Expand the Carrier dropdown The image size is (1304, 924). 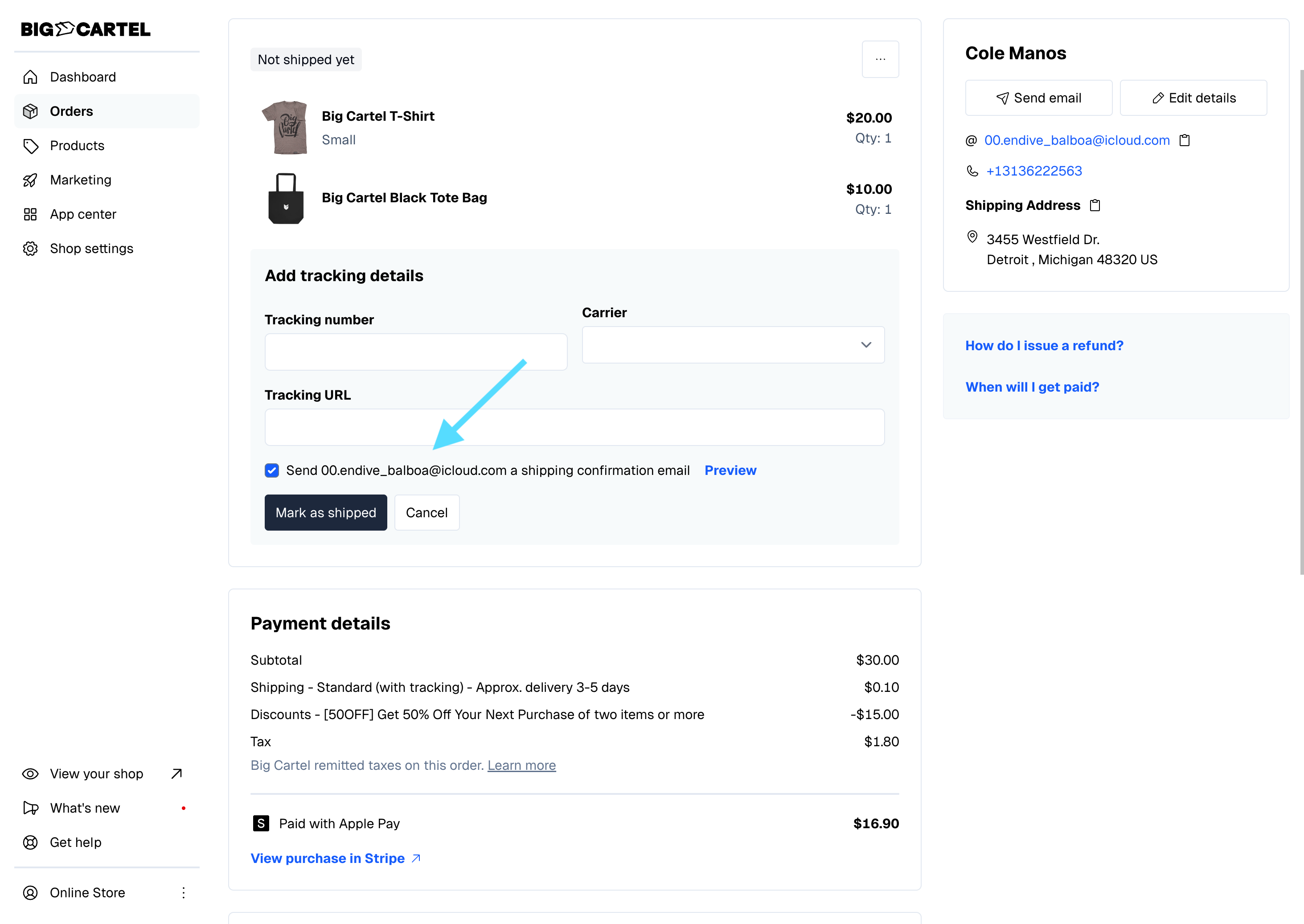[x=733, y=345]
